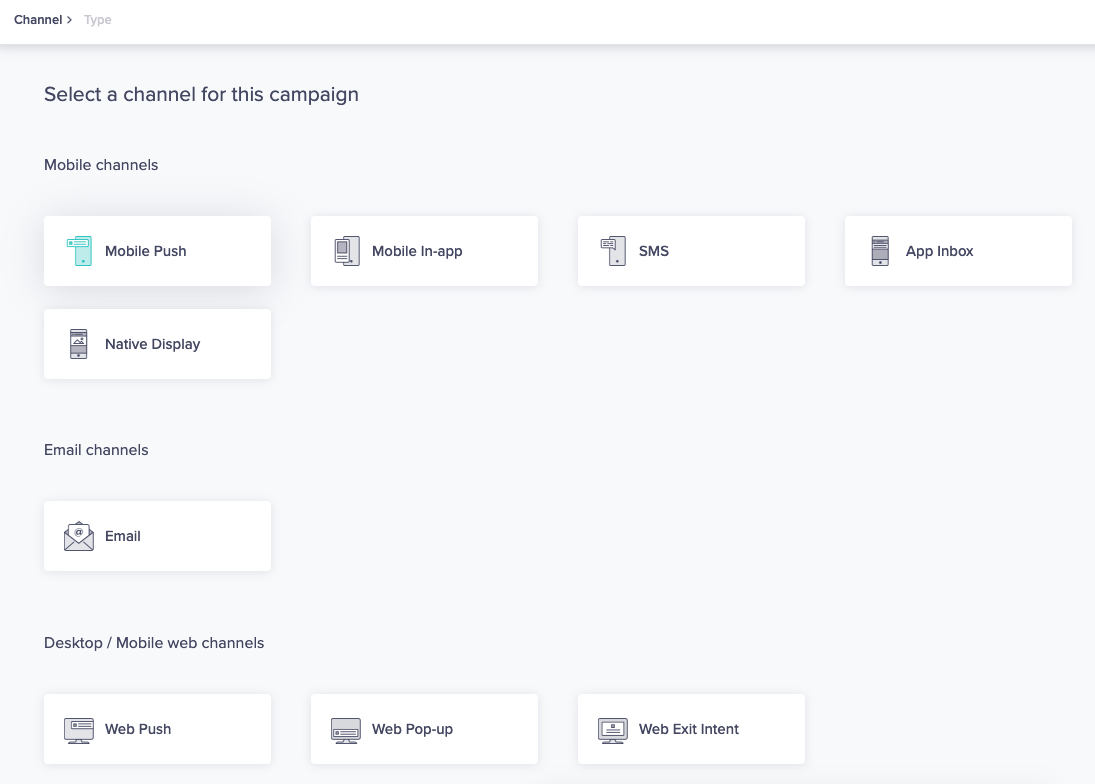Select the App Inbox label
Screen dimensions: 1095x784
coord(939,251)
